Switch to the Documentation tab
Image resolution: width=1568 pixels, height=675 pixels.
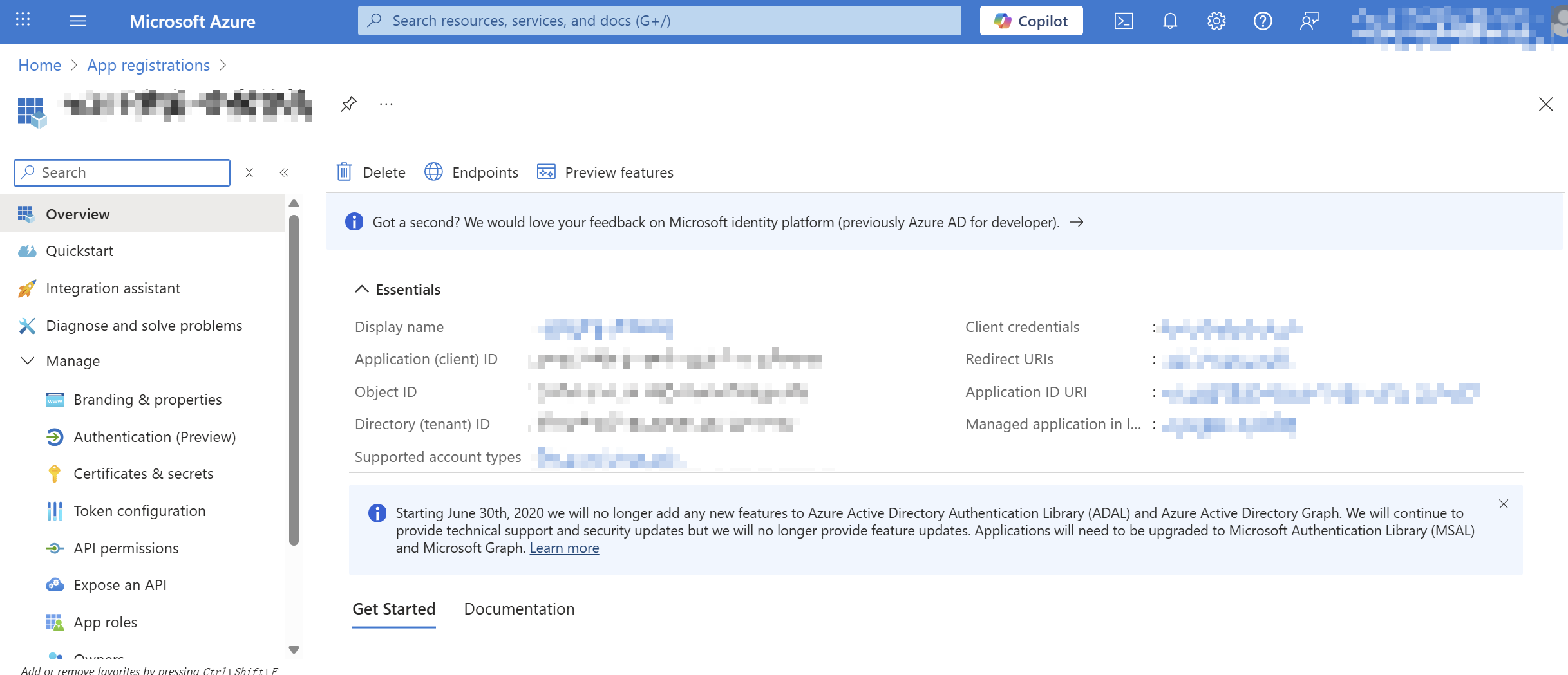[x=519, y=609]
